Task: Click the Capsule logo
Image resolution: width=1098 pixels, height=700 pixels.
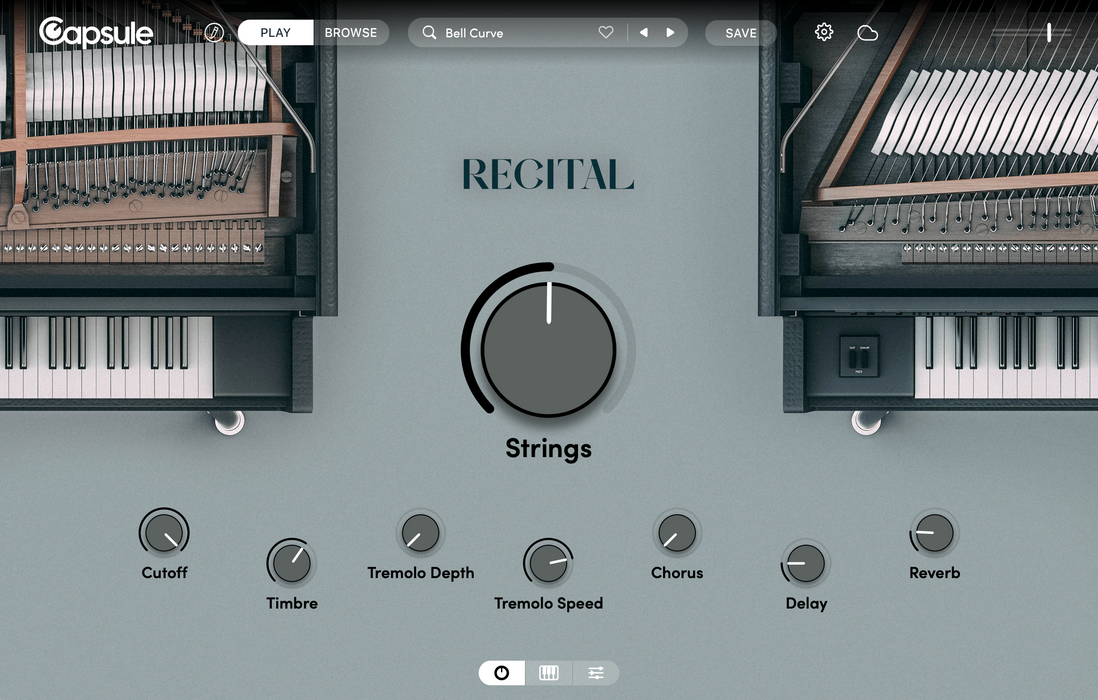Action: coord(96,33)
